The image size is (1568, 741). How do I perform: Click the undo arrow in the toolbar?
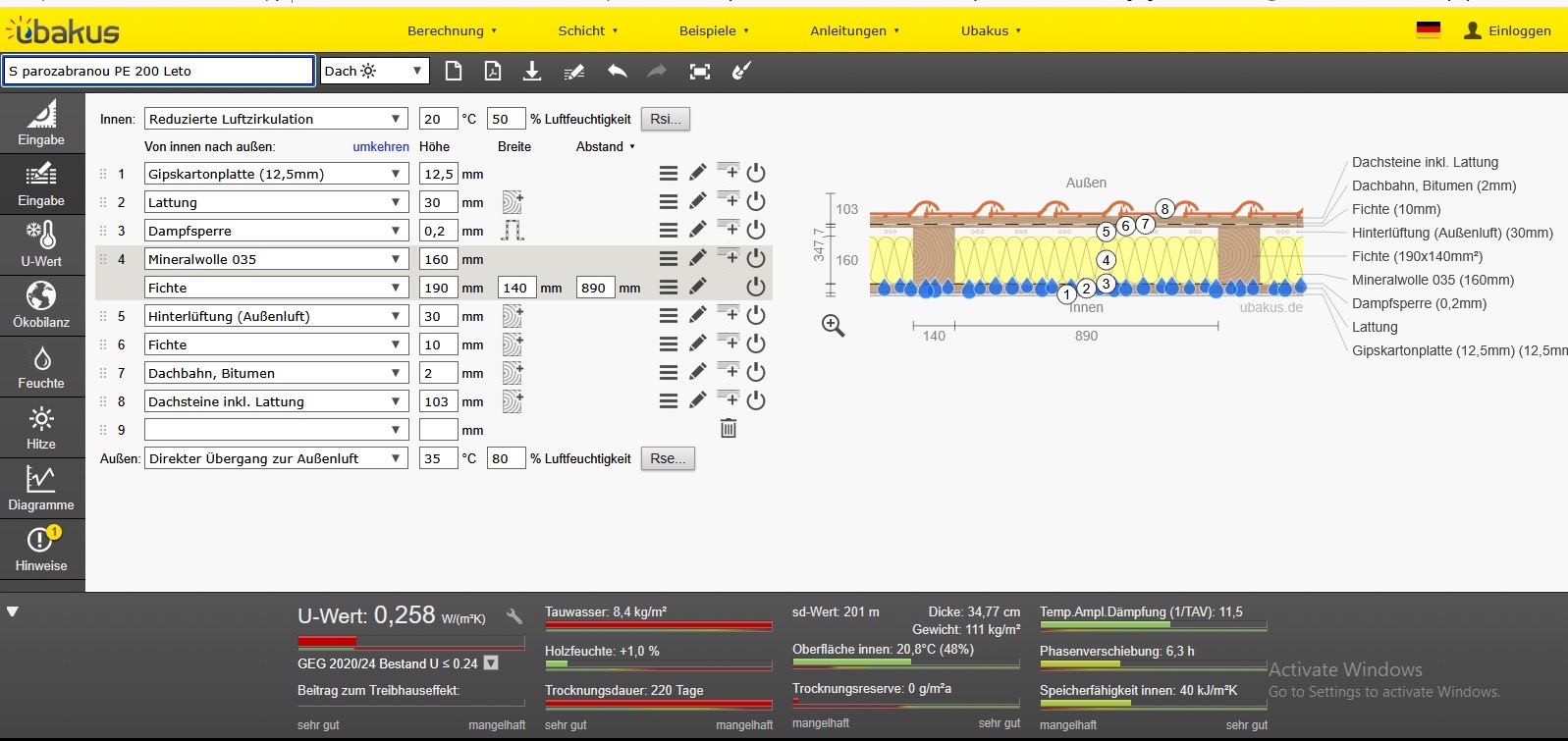[617, 71]
